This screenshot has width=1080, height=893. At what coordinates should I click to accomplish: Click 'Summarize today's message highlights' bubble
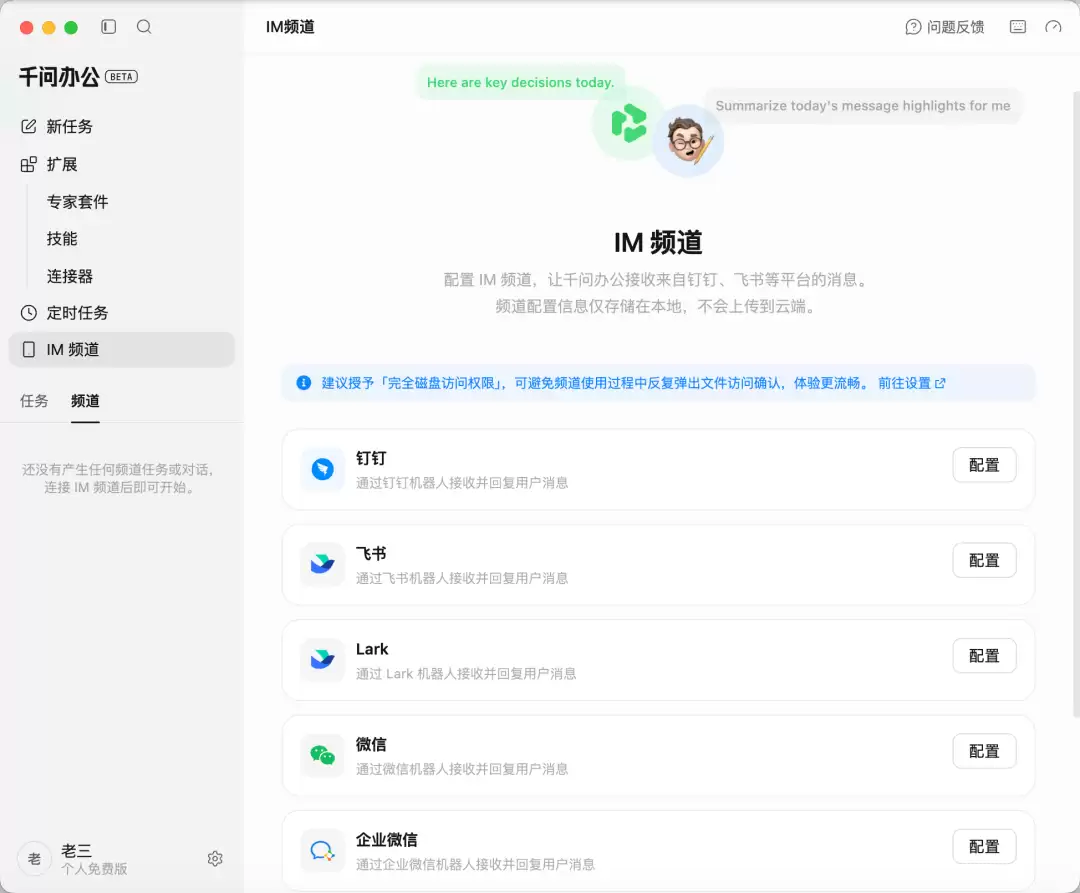[862, 105]
